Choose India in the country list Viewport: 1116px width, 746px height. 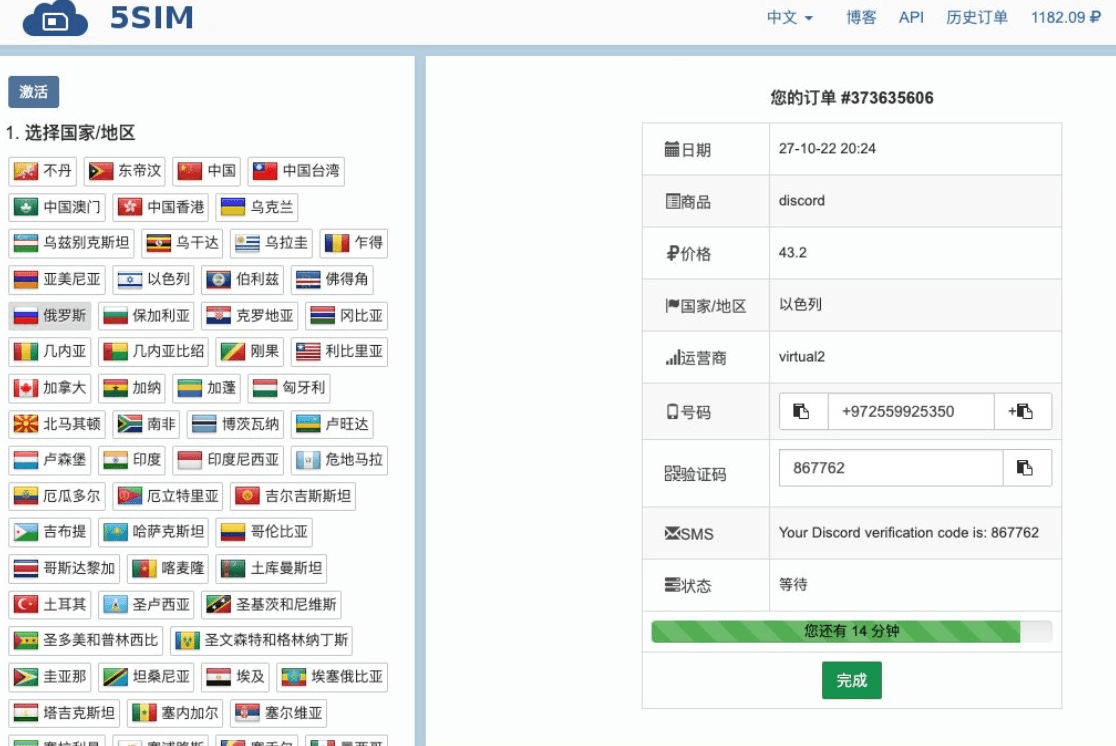pyautogui.click(x=131, y=460)
